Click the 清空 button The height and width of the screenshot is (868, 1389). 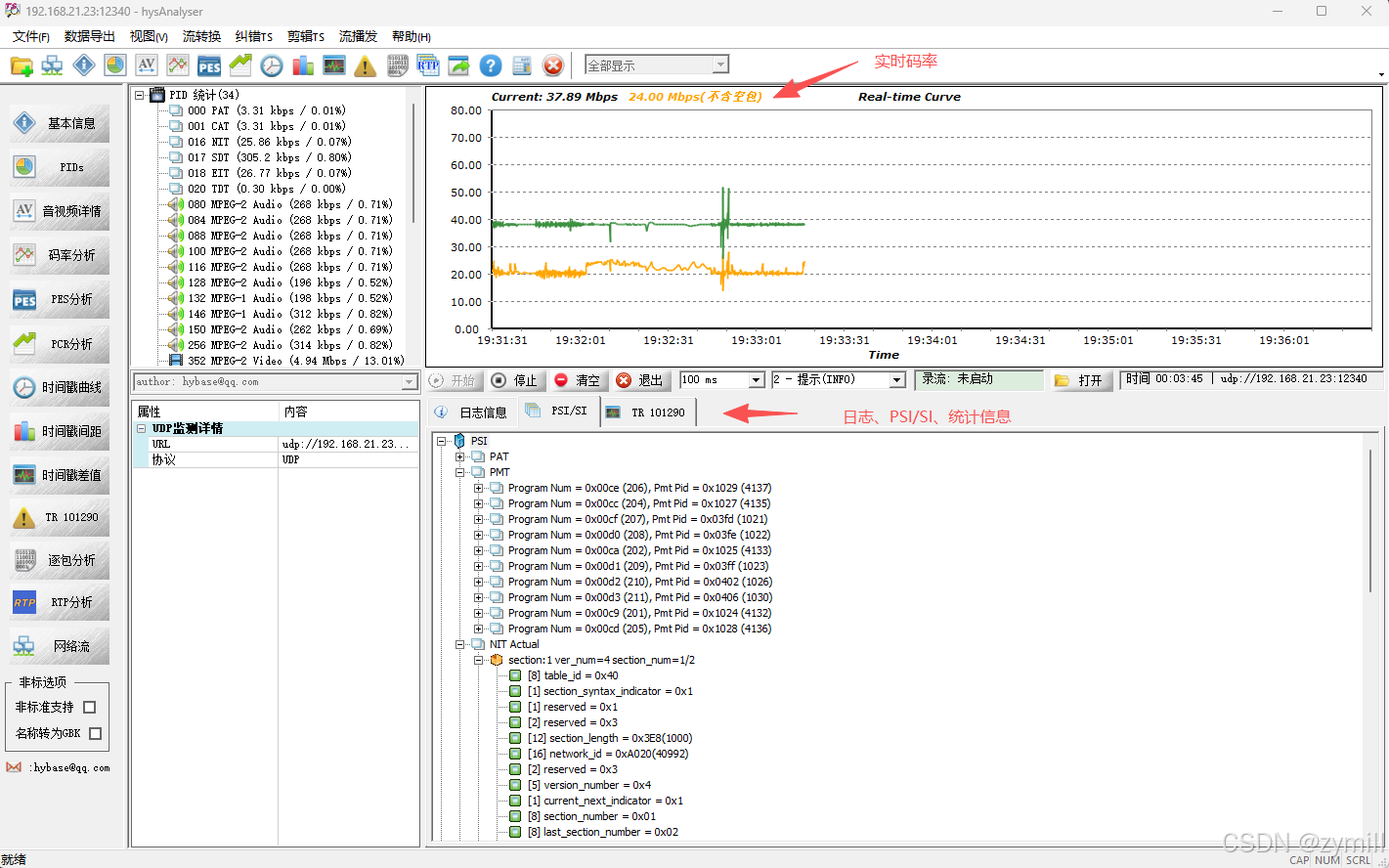pos(578,380)
